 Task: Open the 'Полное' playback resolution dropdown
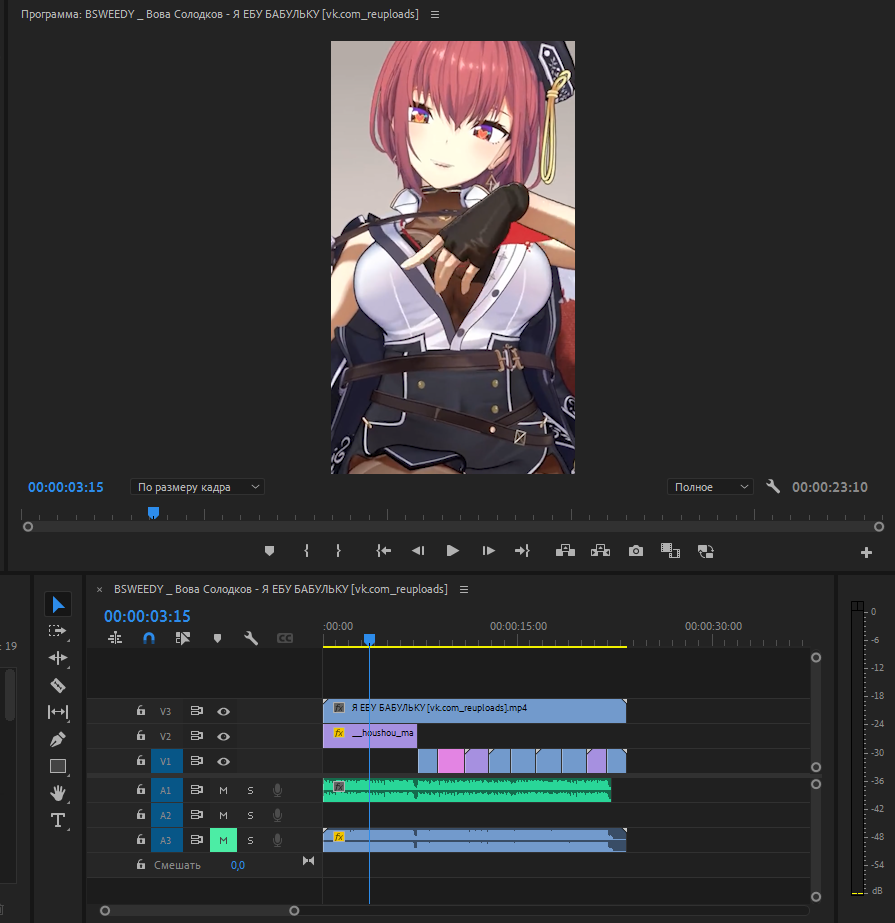coord(711,487)
